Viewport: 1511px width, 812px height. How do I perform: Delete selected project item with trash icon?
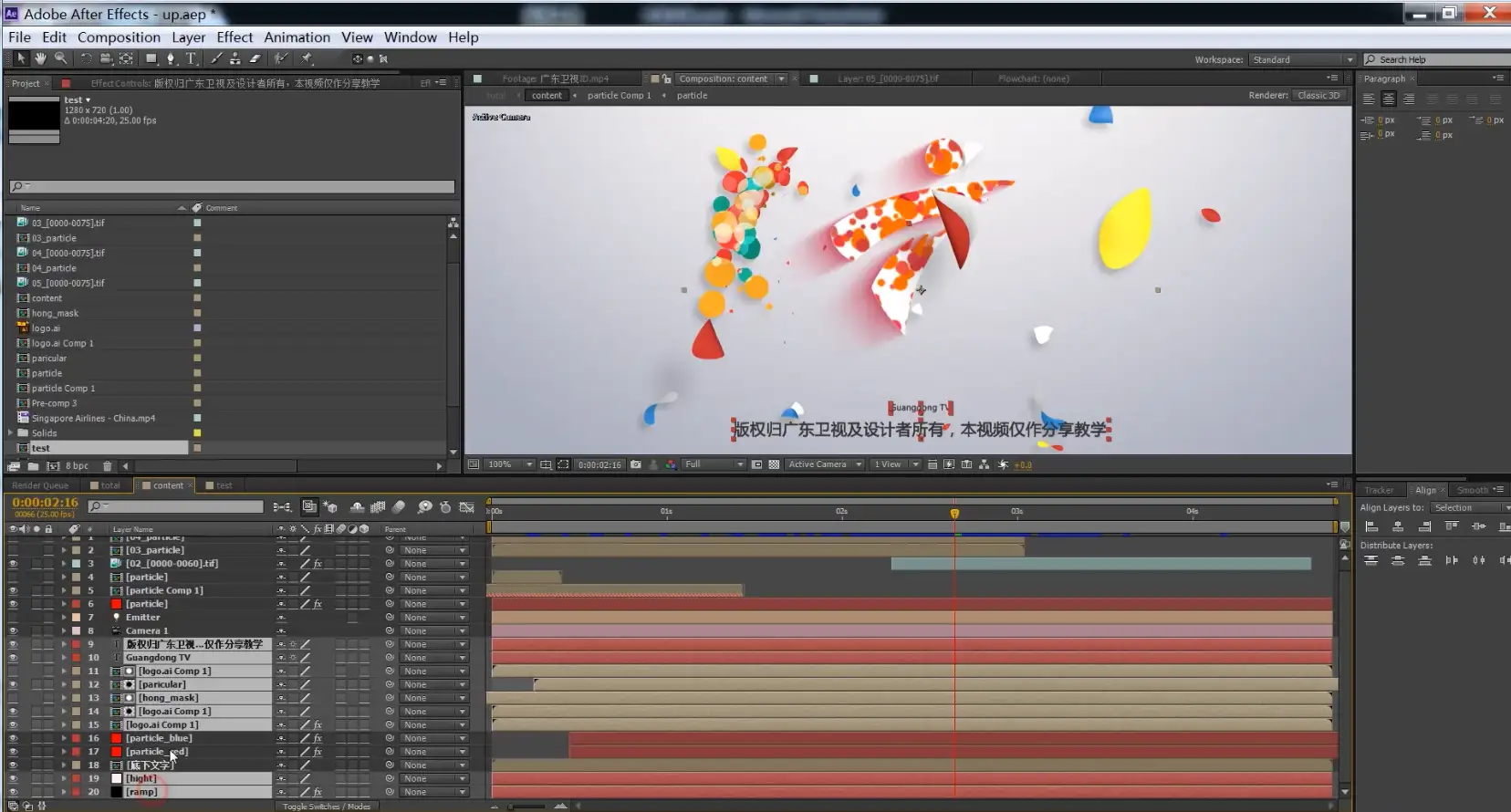click(x=108, y=466)
